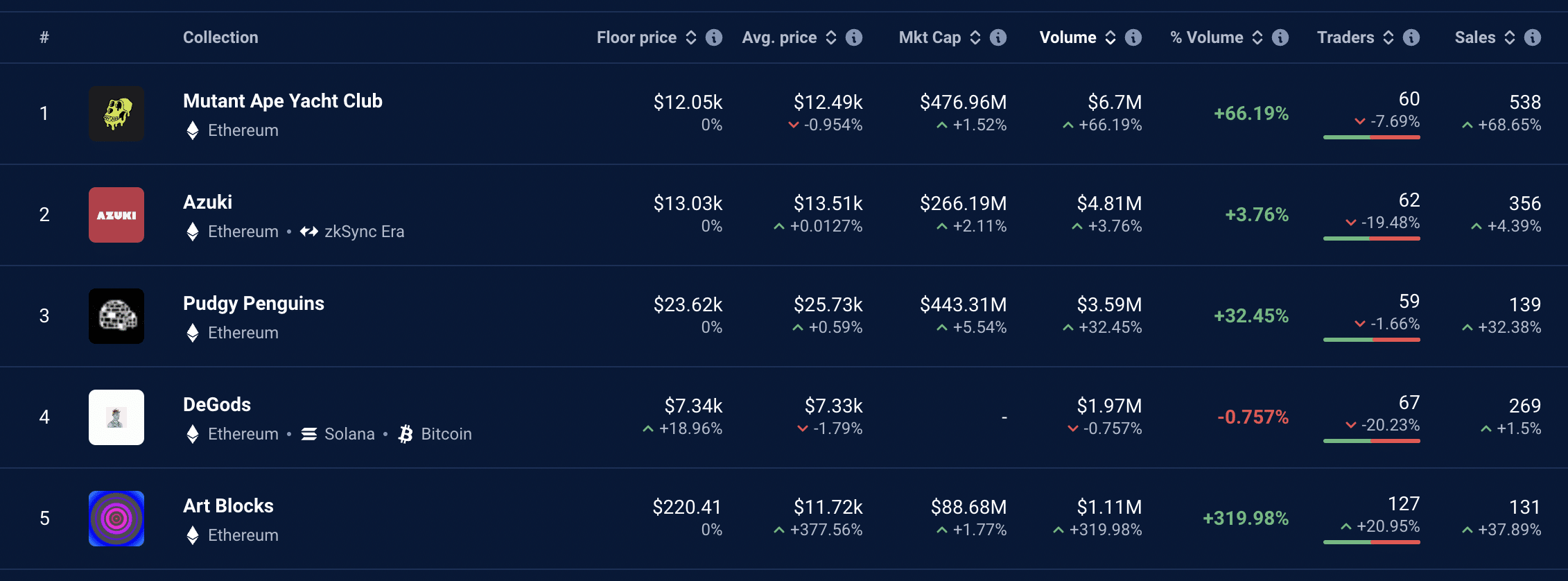Image resolution: width=1568 pixels, height=581 pixels.
Task: Open the DeGods collection link
Action: click(217, 405)
